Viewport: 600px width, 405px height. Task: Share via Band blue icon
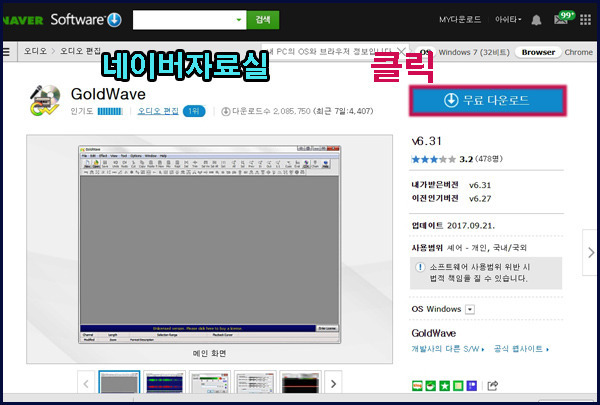tap(472, 385)
